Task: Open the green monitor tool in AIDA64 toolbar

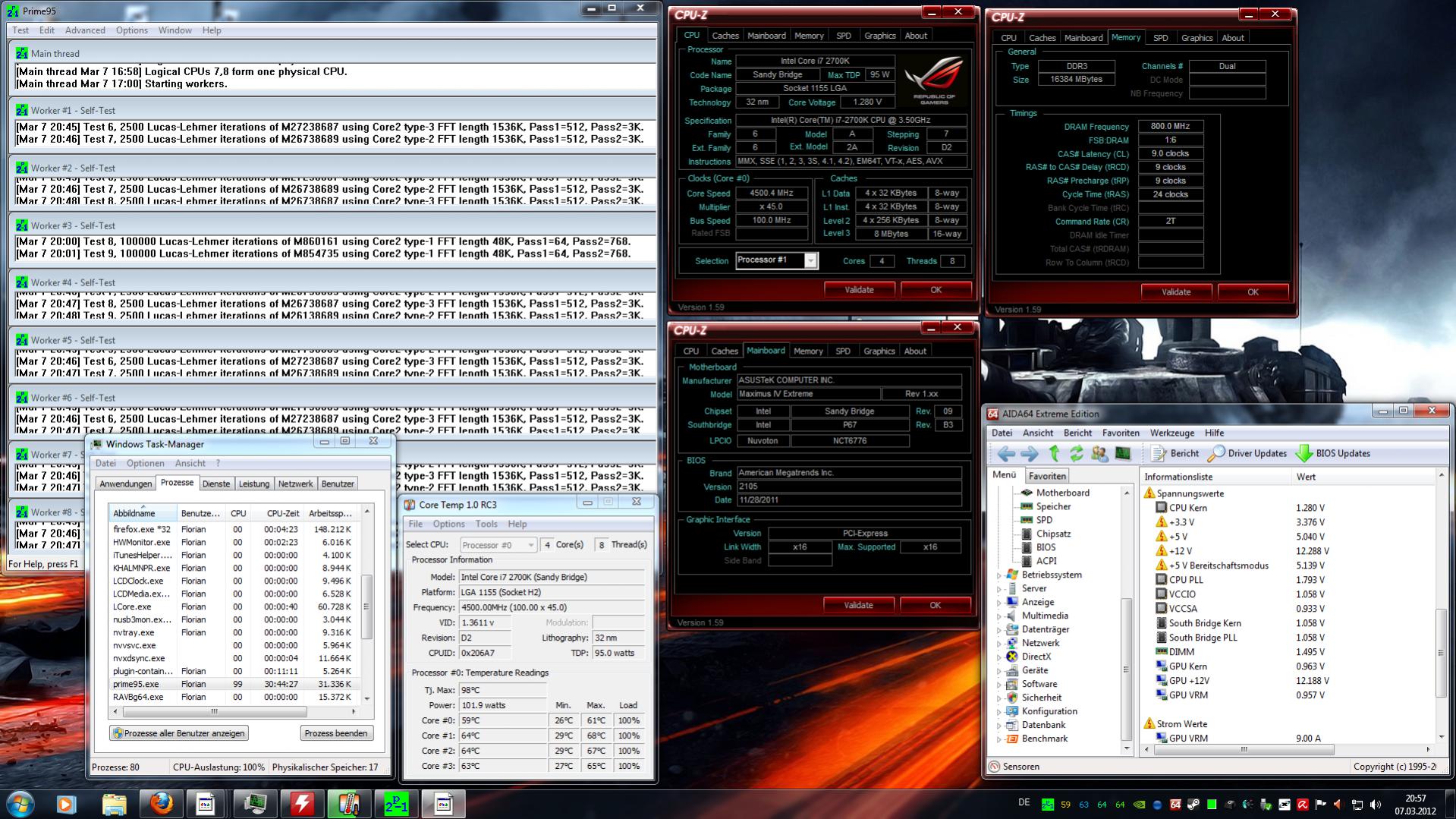Action: (x=1123, y=454)
